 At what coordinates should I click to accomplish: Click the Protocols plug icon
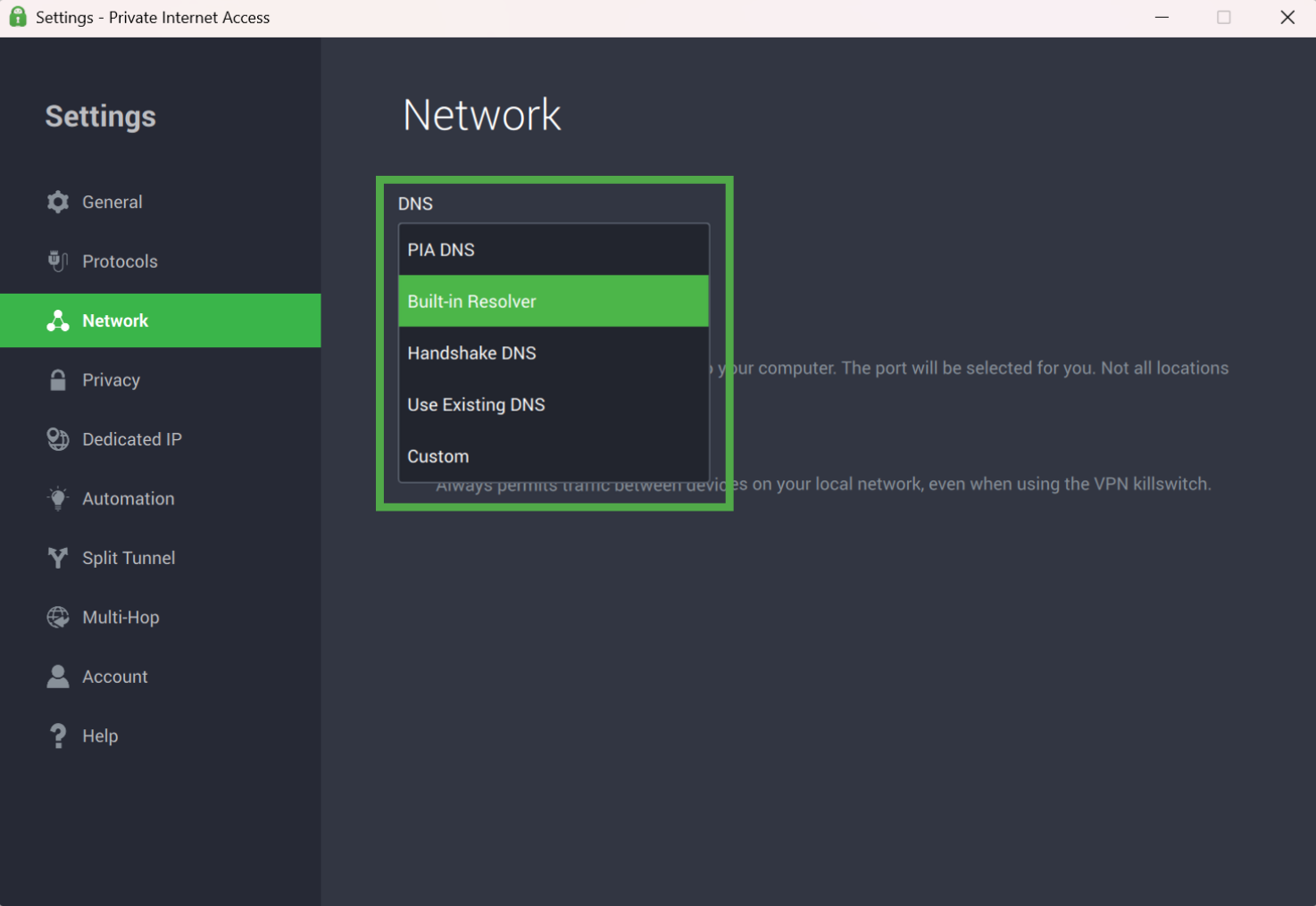click(58, 261)
